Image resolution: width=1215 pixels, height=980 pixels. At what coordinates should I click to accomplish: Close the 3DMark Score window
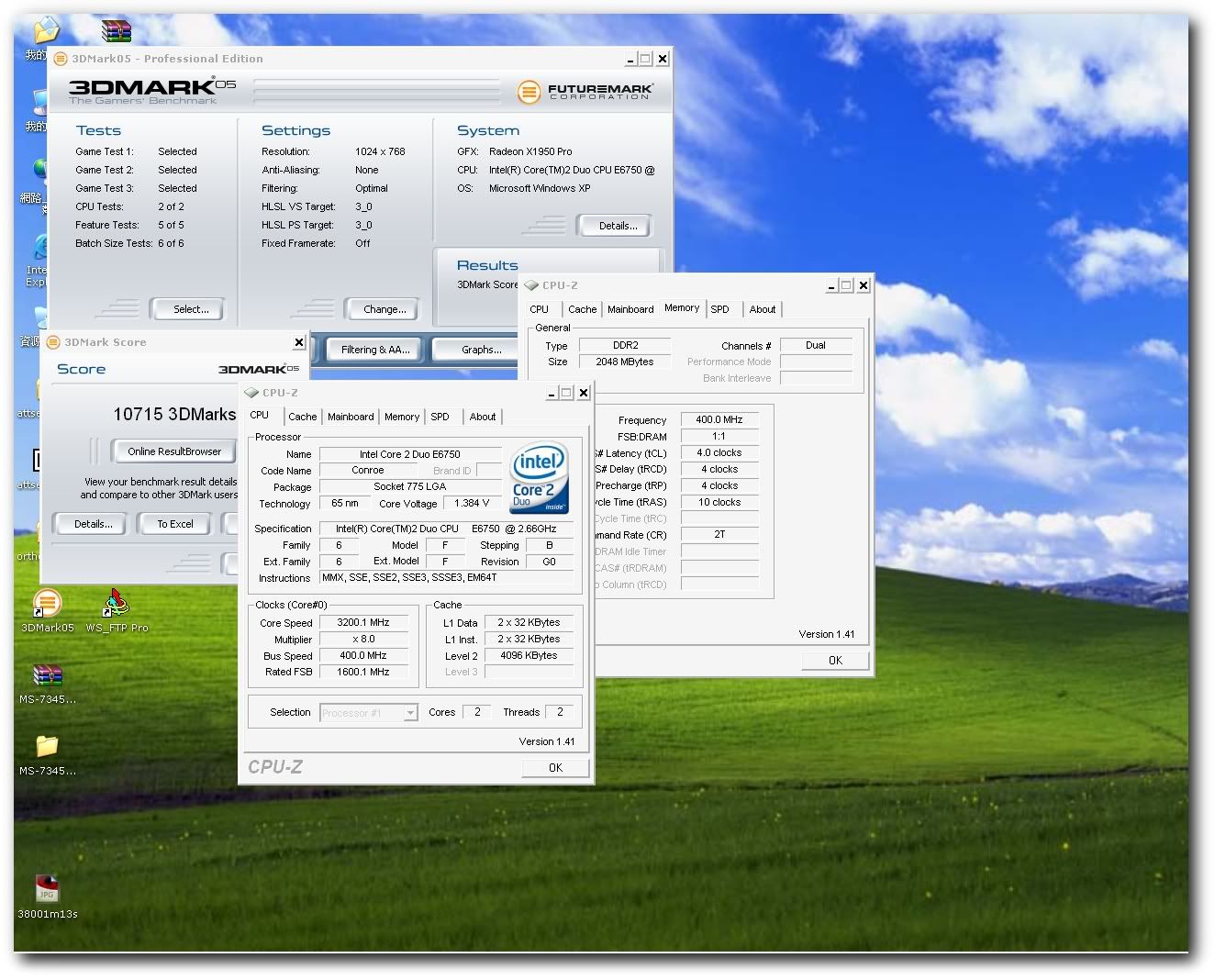(299, 342)
